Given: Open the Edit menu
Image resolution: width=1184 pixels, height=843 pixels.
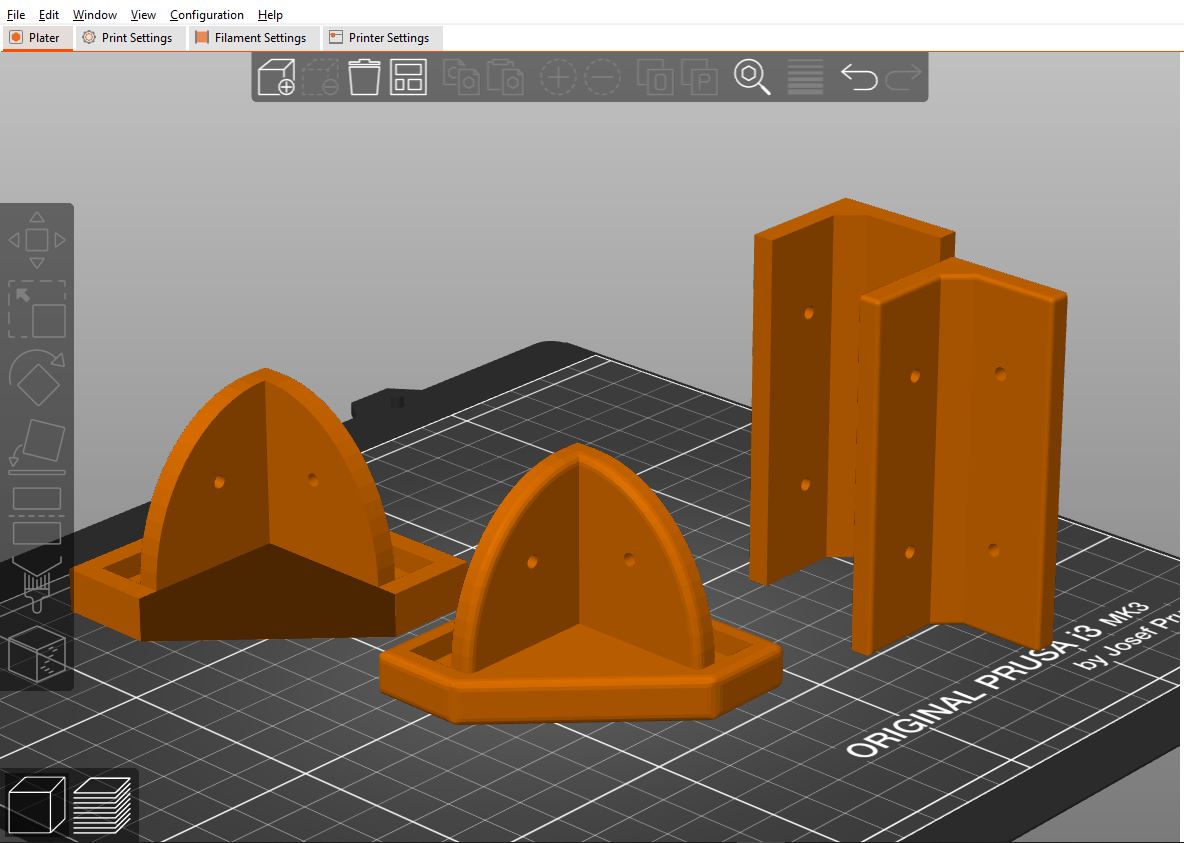Looking at the screenshot, I should coord(49,14).
